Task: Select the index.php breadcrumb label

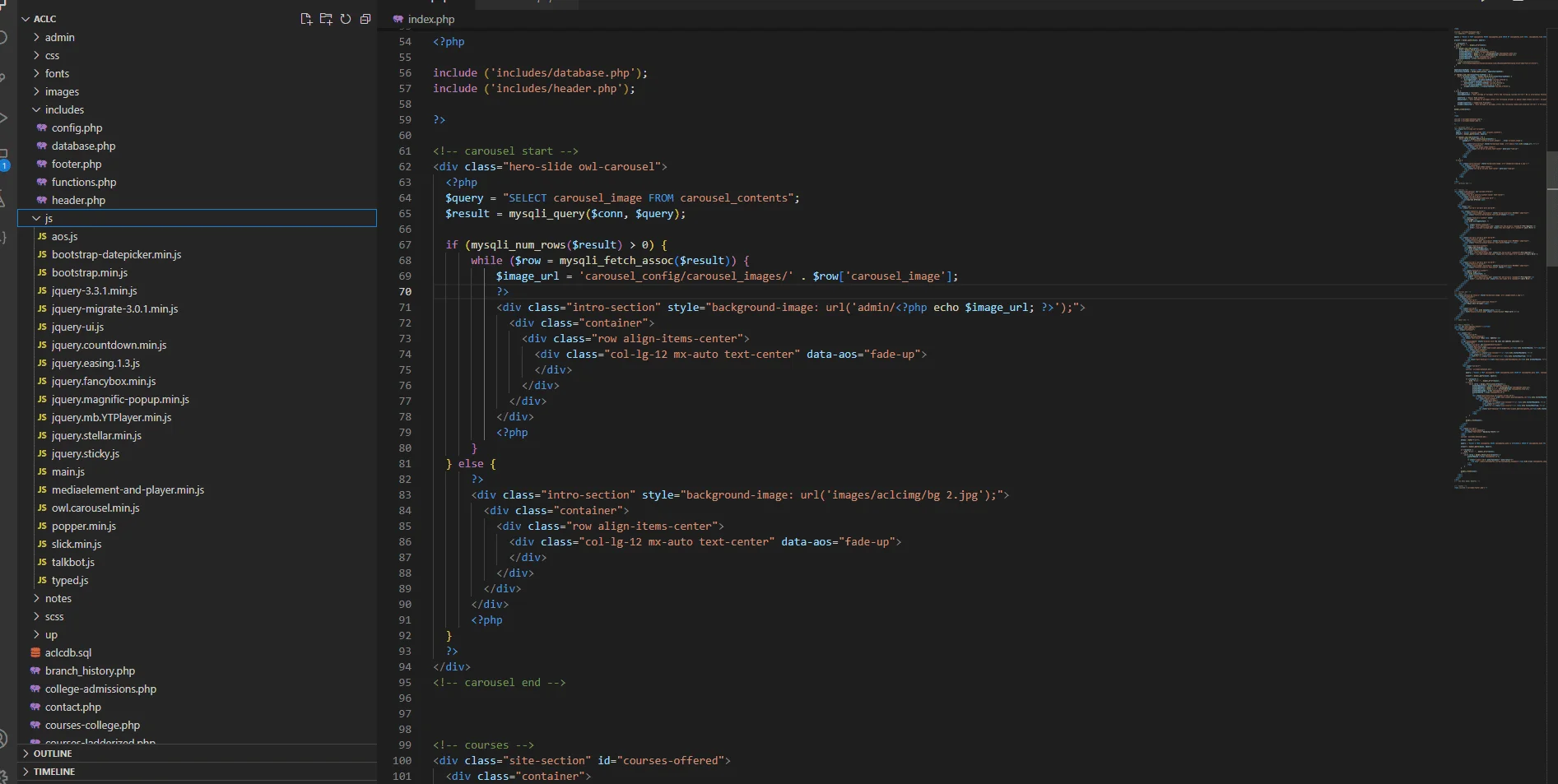Action: tap(431, 19)
